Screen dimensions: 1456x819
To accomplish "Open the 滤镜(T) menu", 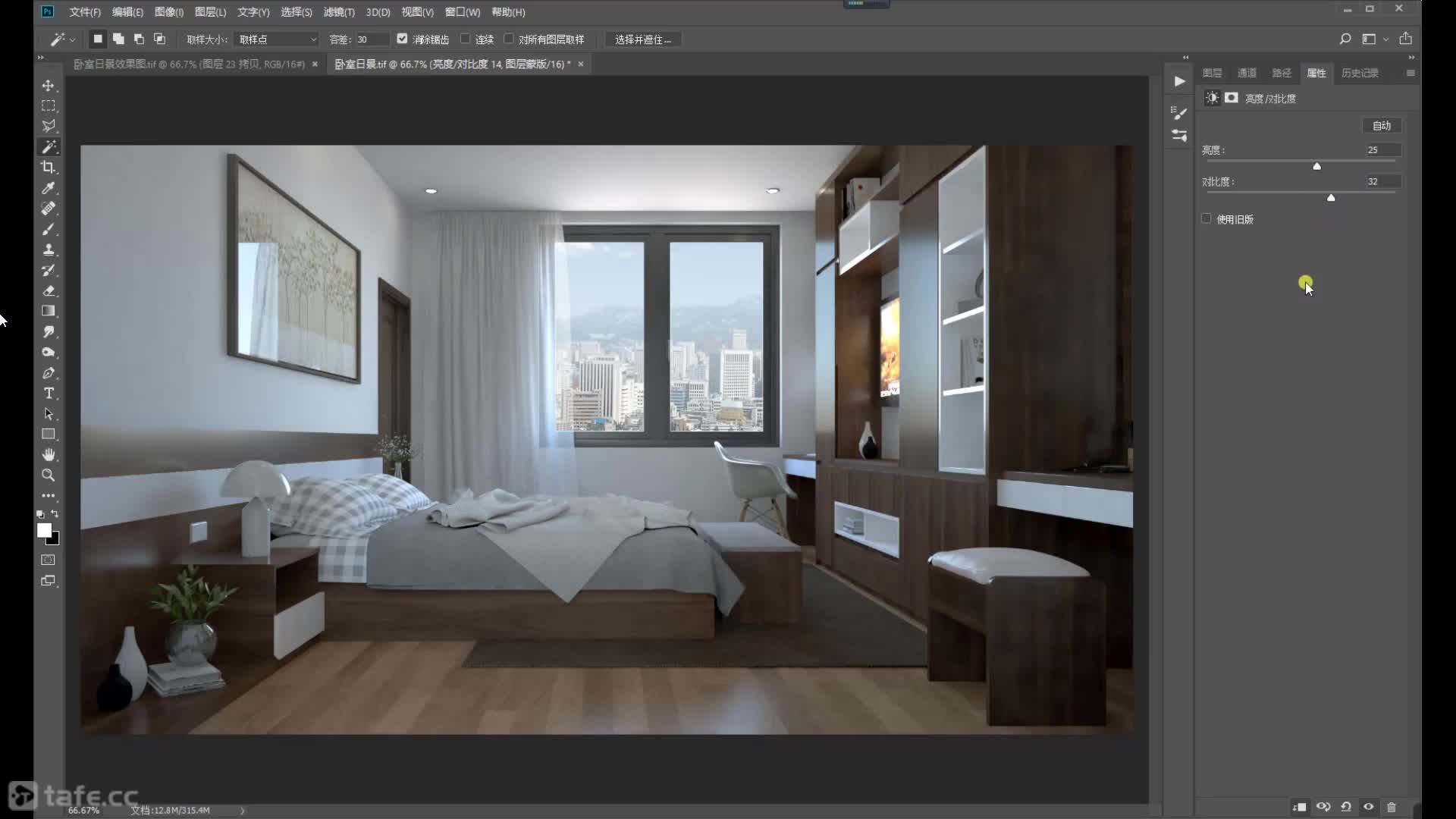I will 339,12.
